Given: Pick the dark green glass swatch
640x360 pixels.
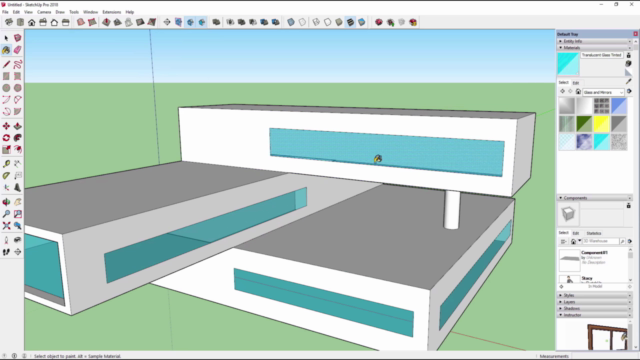Looking at the screenshot, I should (584, 124).
